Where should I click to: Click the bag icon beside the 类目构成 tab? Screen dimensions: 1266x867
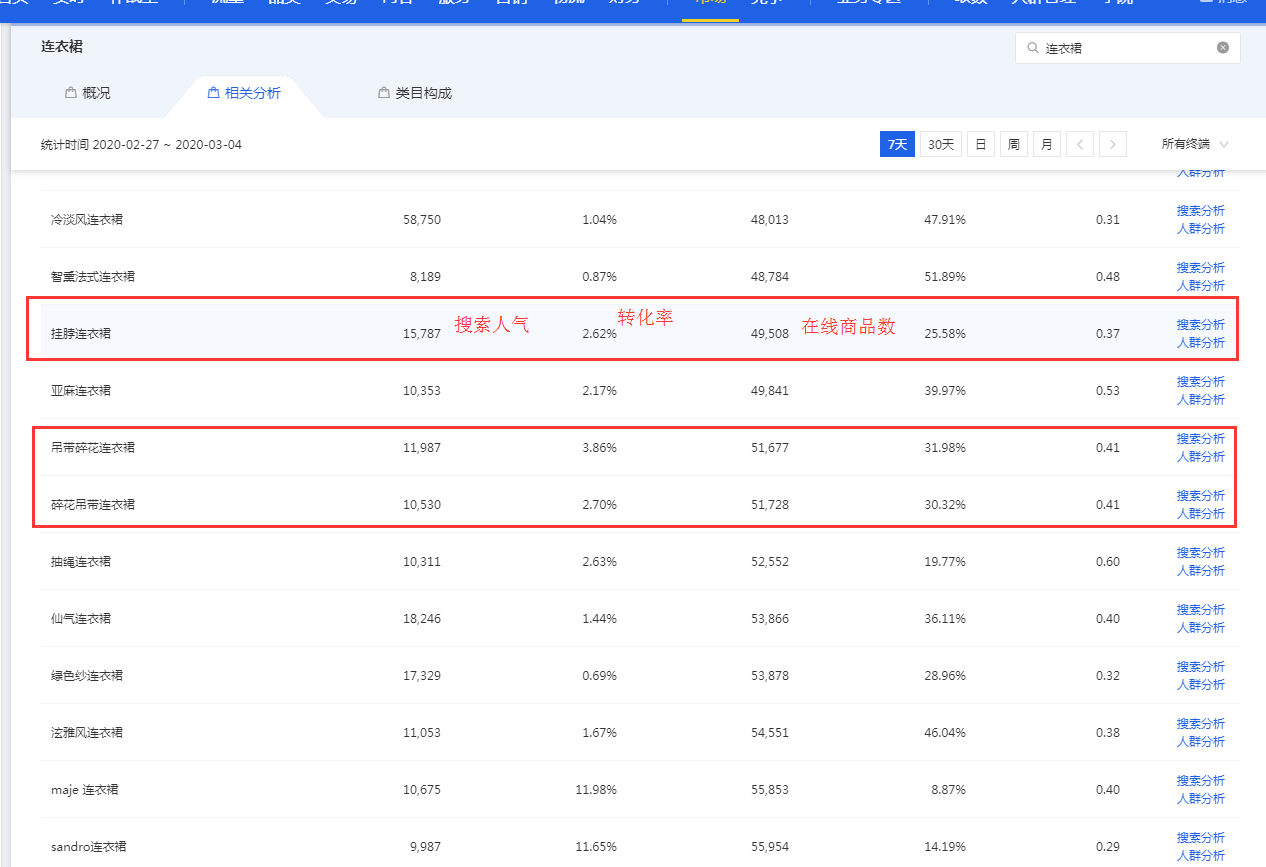click(383, 93)
